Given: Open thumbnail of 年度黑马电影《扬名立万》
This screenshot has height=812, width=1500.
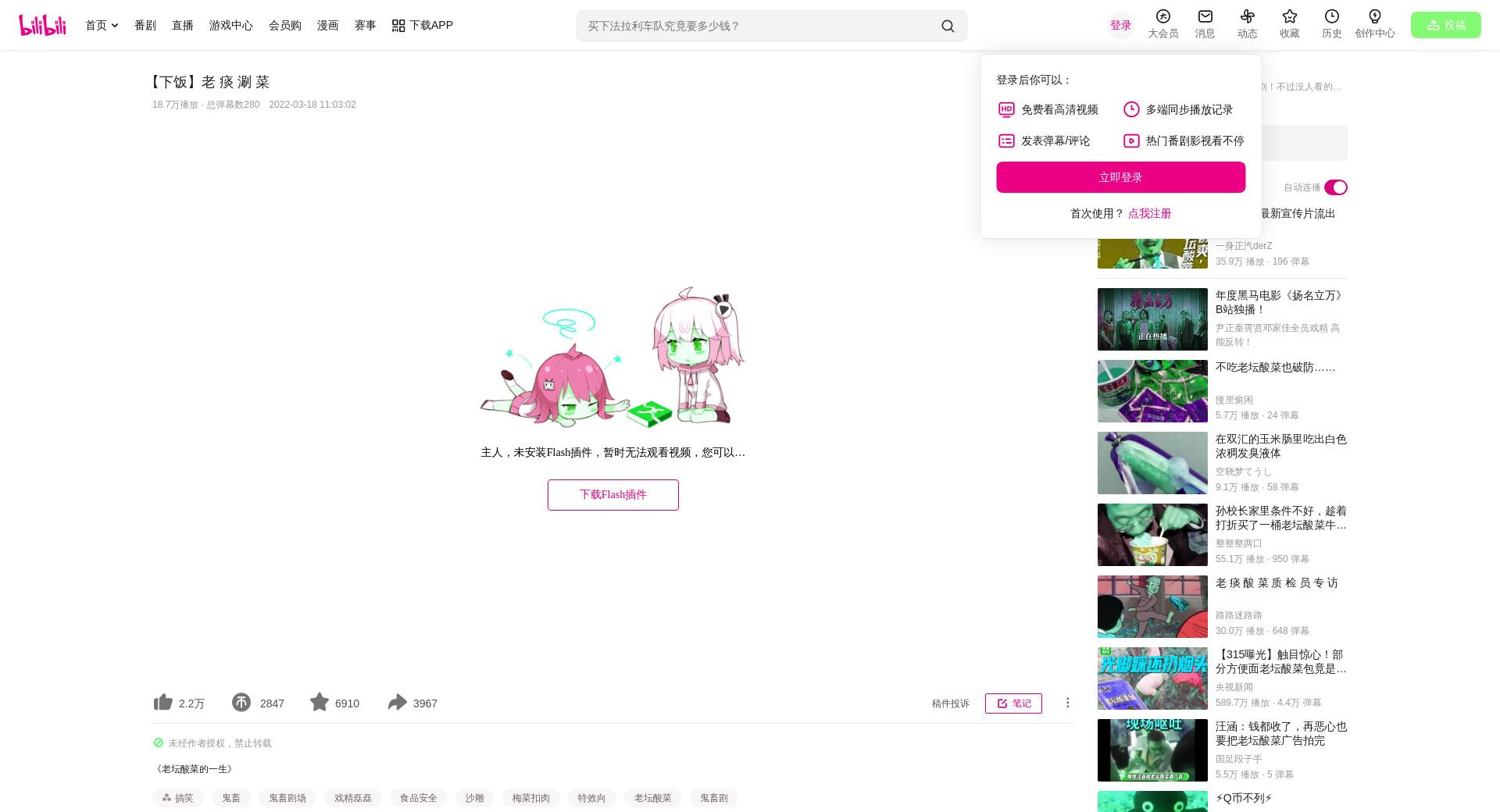Looking at the screenshot, I should 1152,319.
